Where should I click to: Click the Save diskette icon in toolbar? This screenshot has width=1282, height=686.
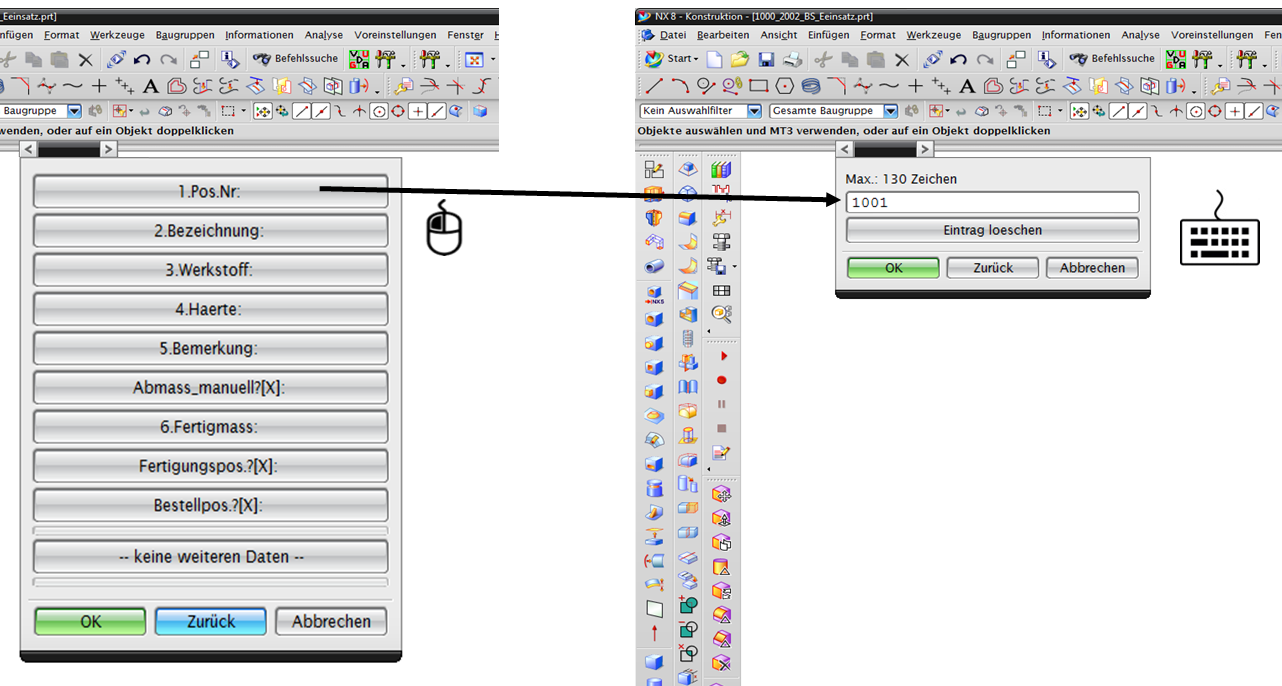point(766,59)
